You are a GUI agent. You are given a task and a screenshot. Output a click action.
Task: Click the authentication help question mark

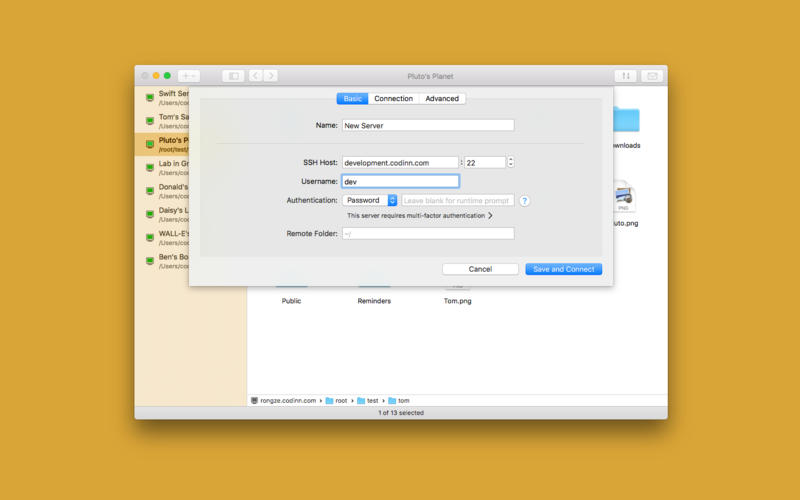click(x=524, y=200)
